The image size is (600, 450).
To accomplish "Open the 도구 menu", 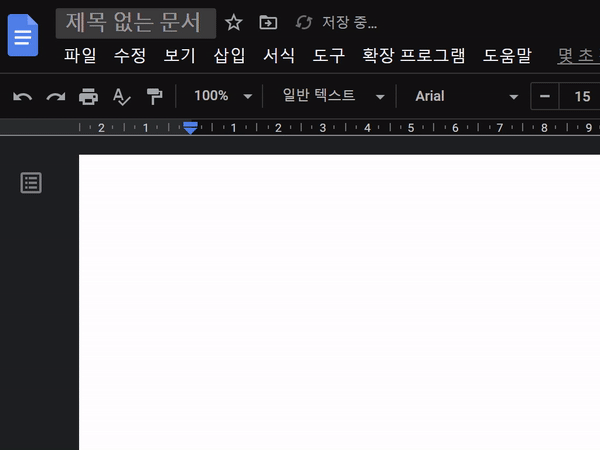I will click(x=329, y=55).
